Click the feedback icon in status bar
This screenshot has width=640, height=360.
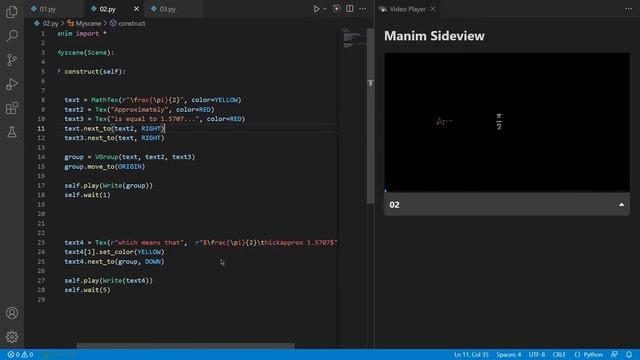click(x=614, y=355)
